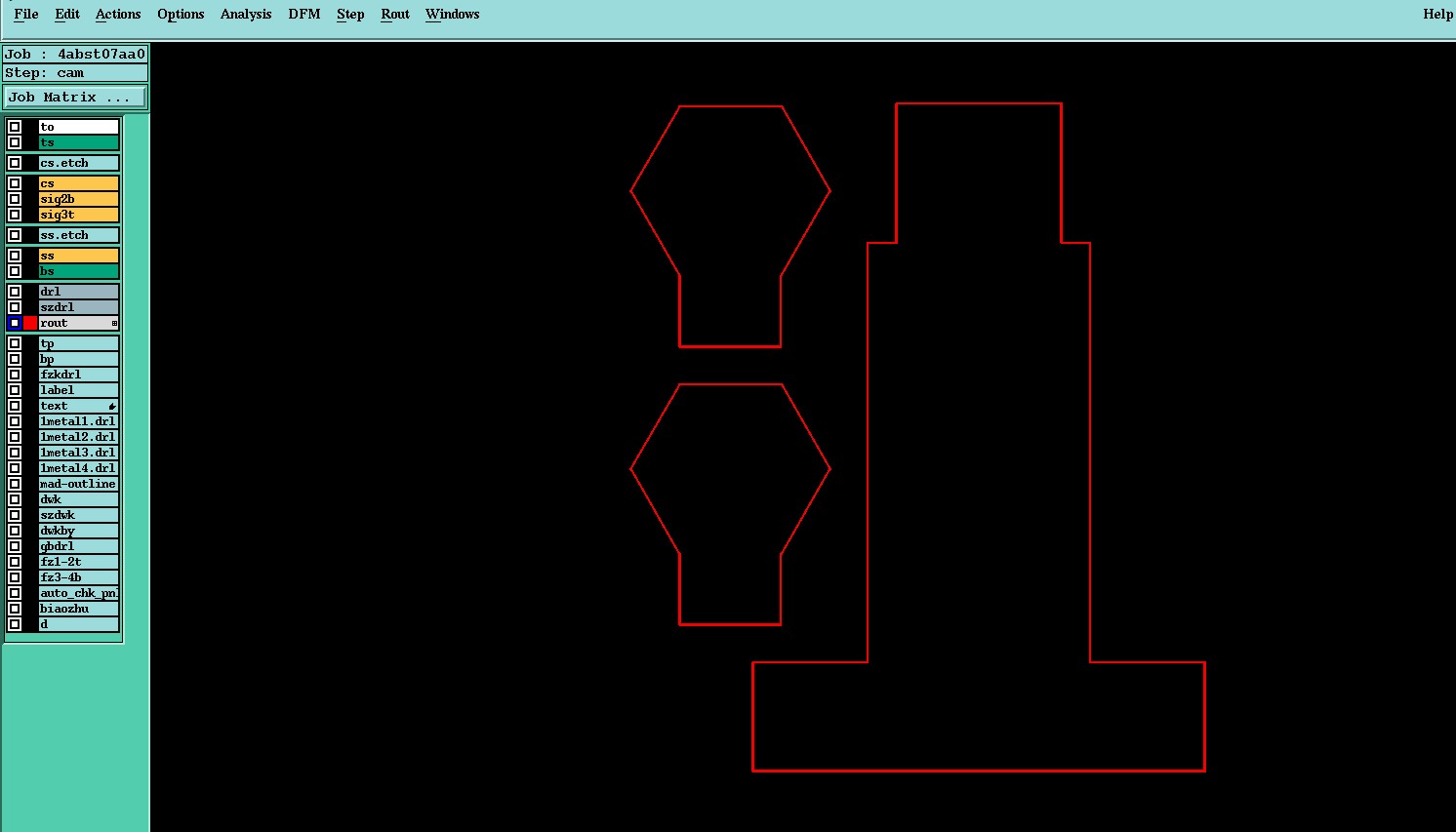This screenshot has width=1456, height=832.
Task: Toggle the fz1-2t layer checkbox
Action: click(15, 562)
